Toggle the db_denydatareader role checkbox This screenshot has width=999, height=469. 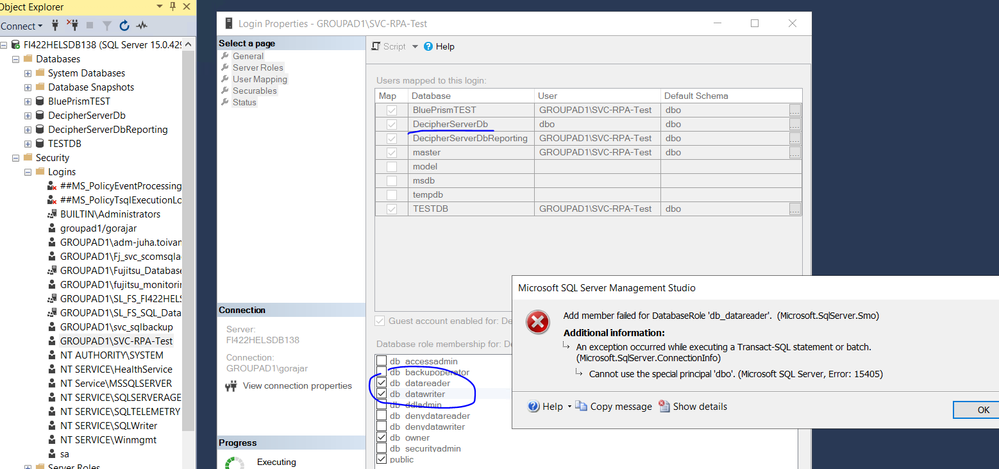click(x=382, y=415)
